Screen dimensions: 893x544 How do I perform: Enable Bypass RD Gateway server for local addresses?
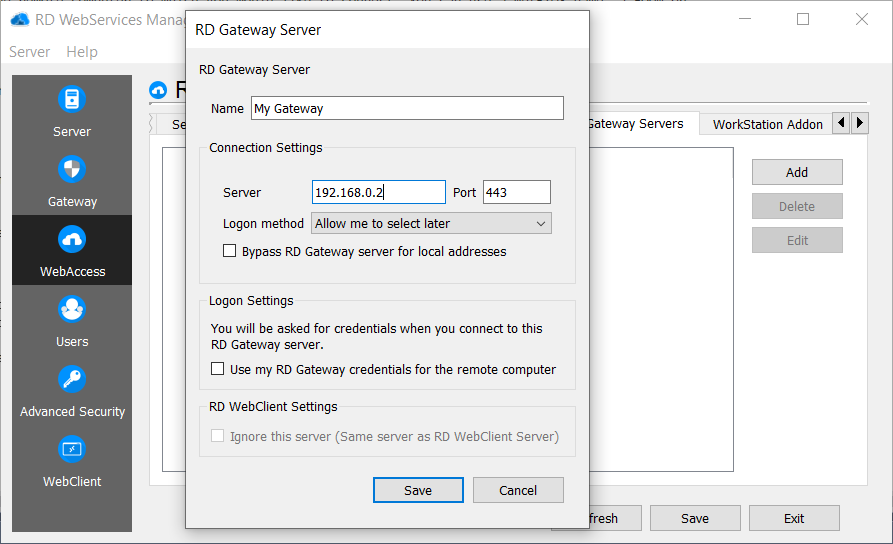pos(230,252)
